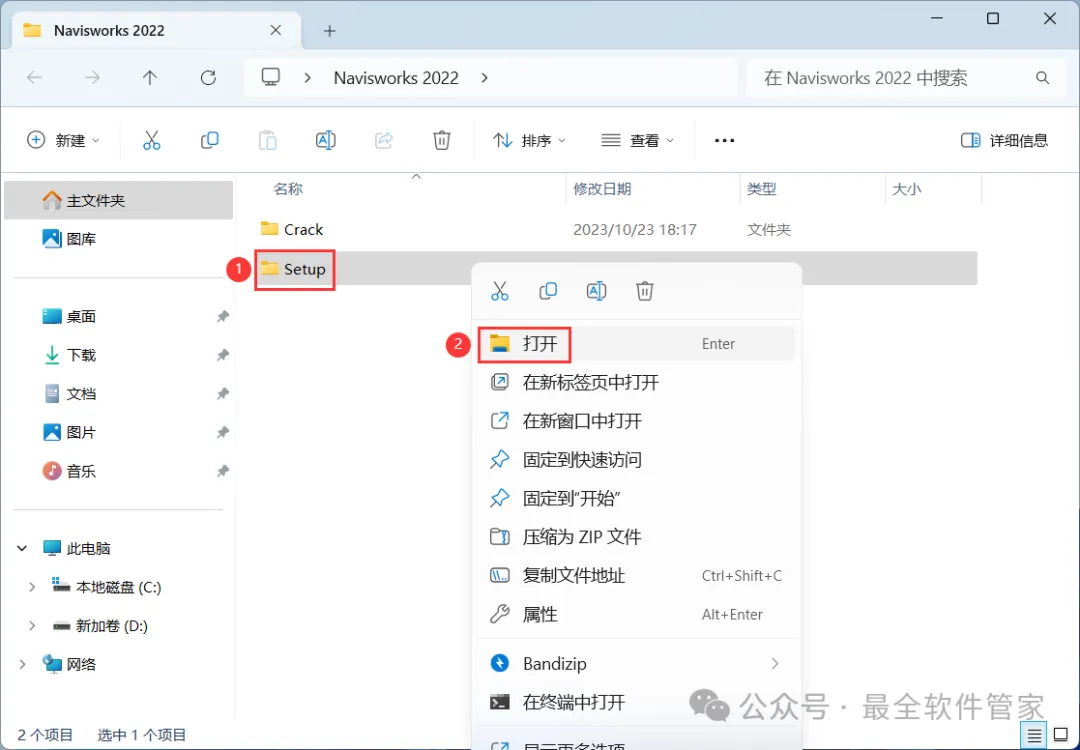Click the Rename icon in the context menu
The image size is (1080, 750).
click(596, 291)
